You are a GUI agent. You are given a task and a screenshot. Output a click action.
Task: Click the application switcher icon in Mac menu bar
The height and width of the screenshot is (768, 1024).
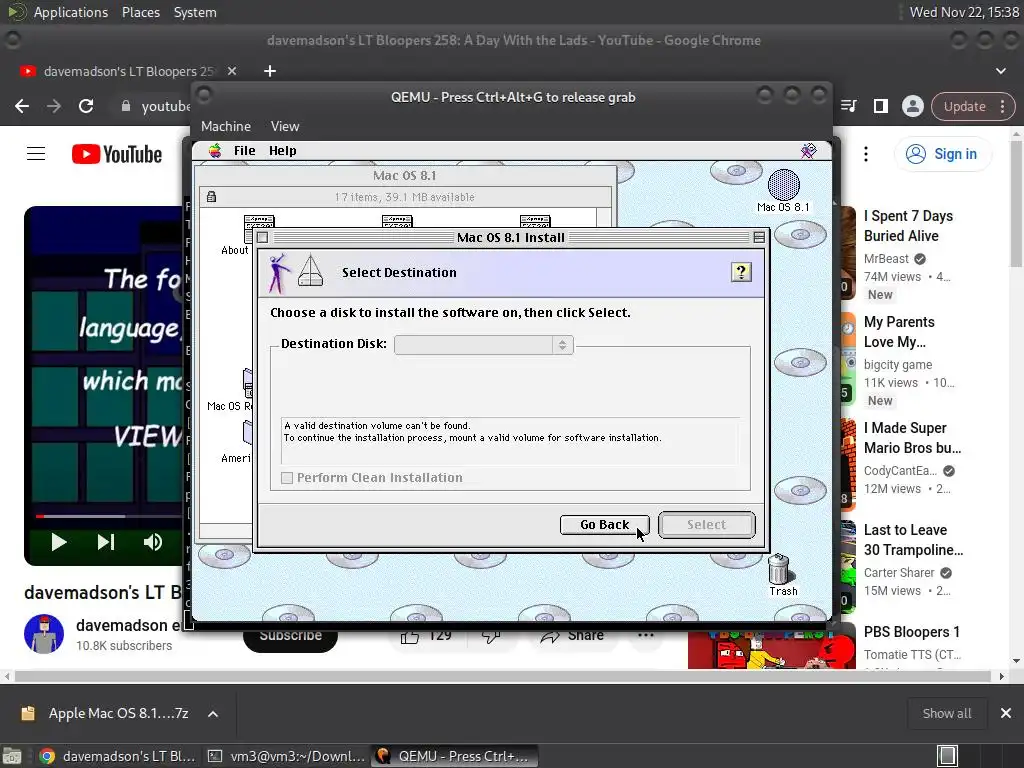[x=808, y=151]
